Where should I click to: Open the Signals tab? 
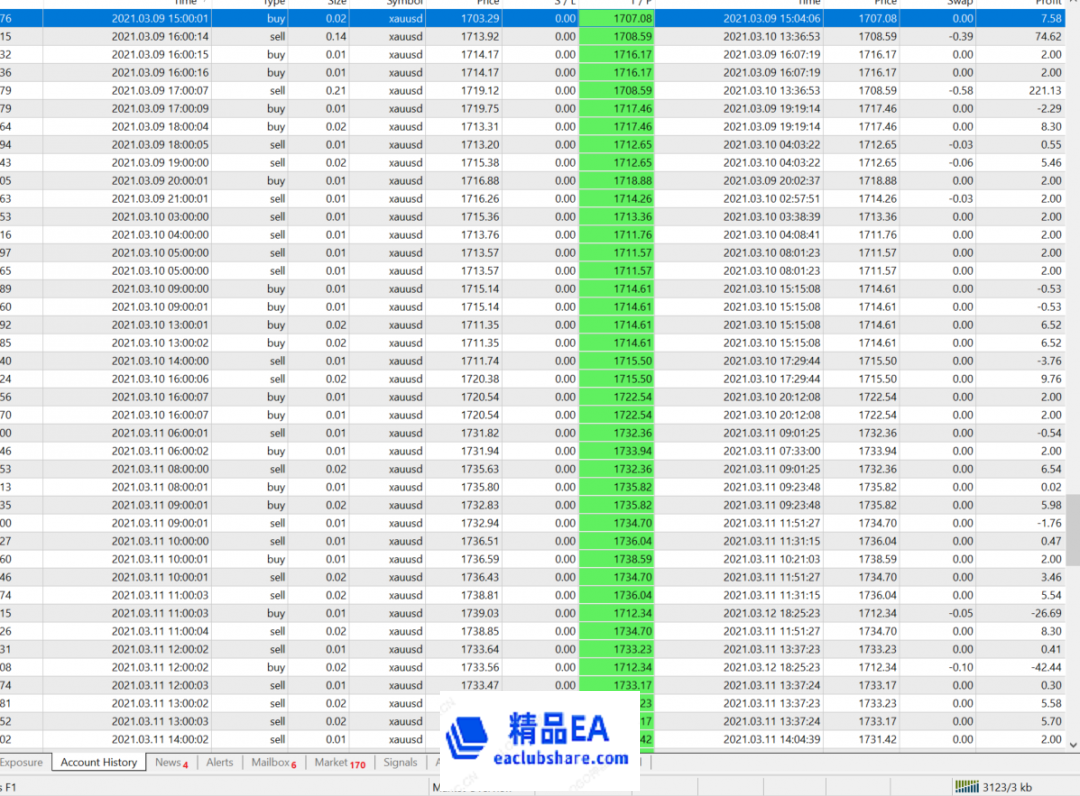[400, 762]
